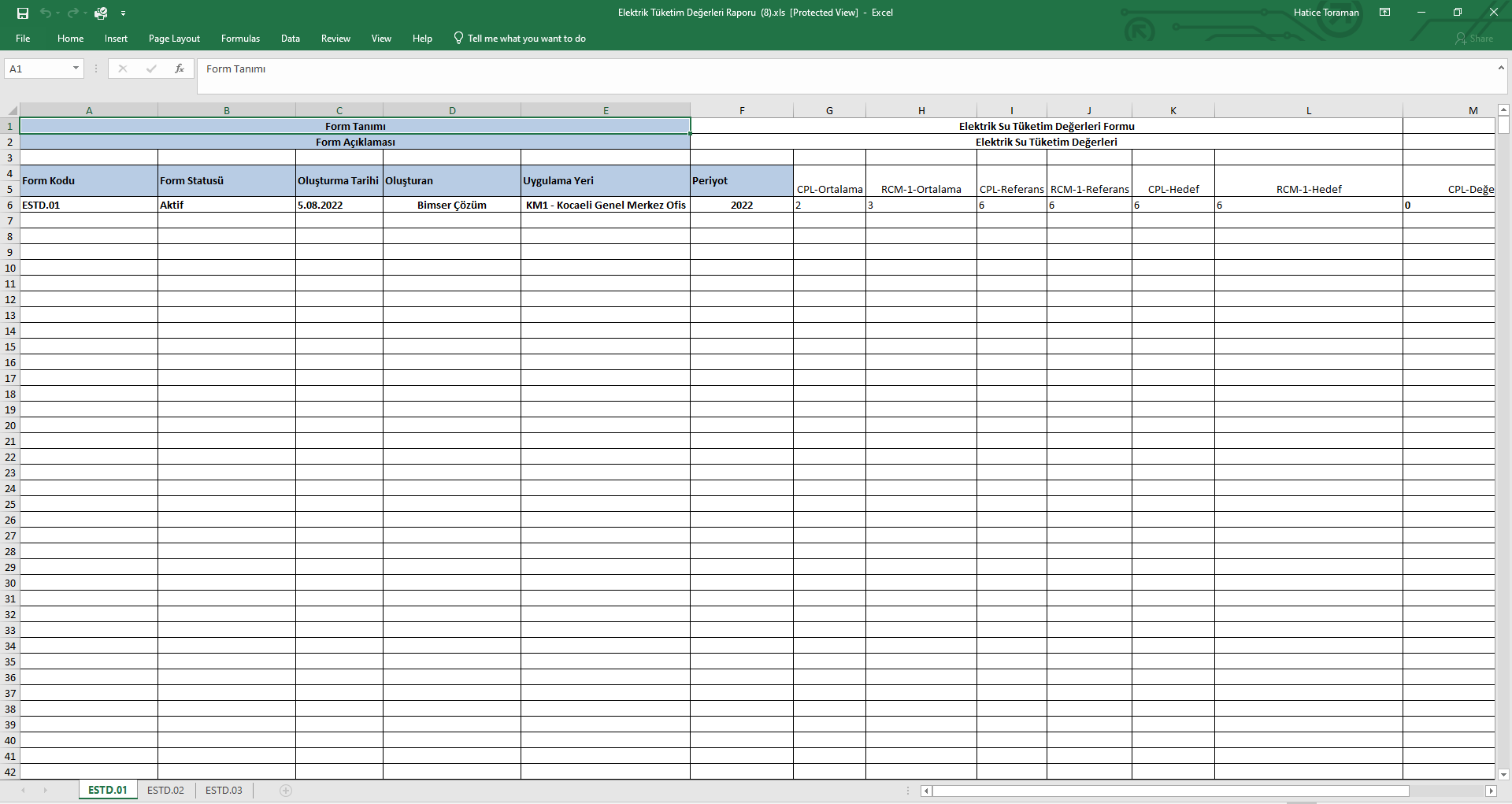Viewport: 1512px width, 804px height.
Task: Switch to the ESTD.03 sheet tab
Action: [x=224, y=791]
